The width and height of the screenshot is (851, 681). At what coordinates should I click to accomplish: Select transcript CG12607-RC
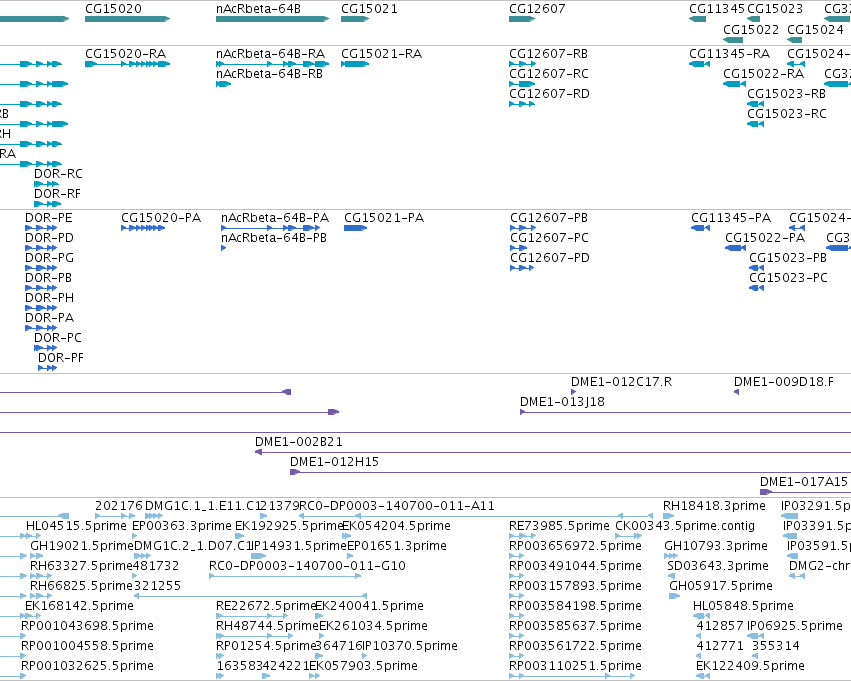(x=549, y=74)
